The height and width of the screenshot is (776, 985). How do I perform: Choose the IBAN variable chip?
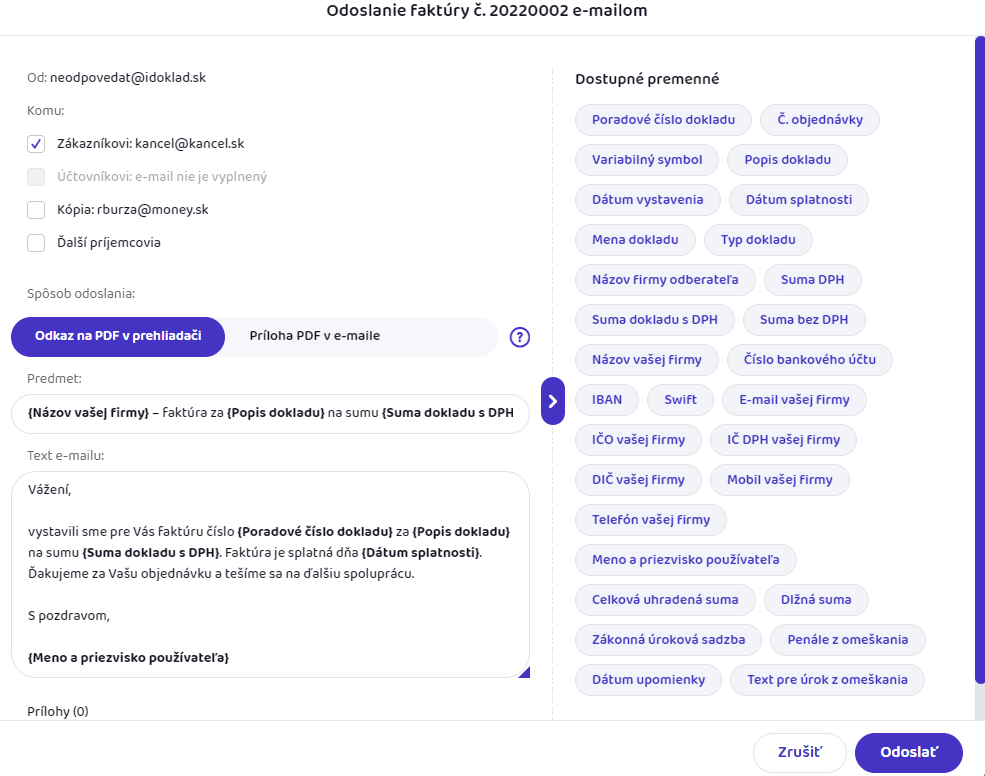(x=607, y=400)
